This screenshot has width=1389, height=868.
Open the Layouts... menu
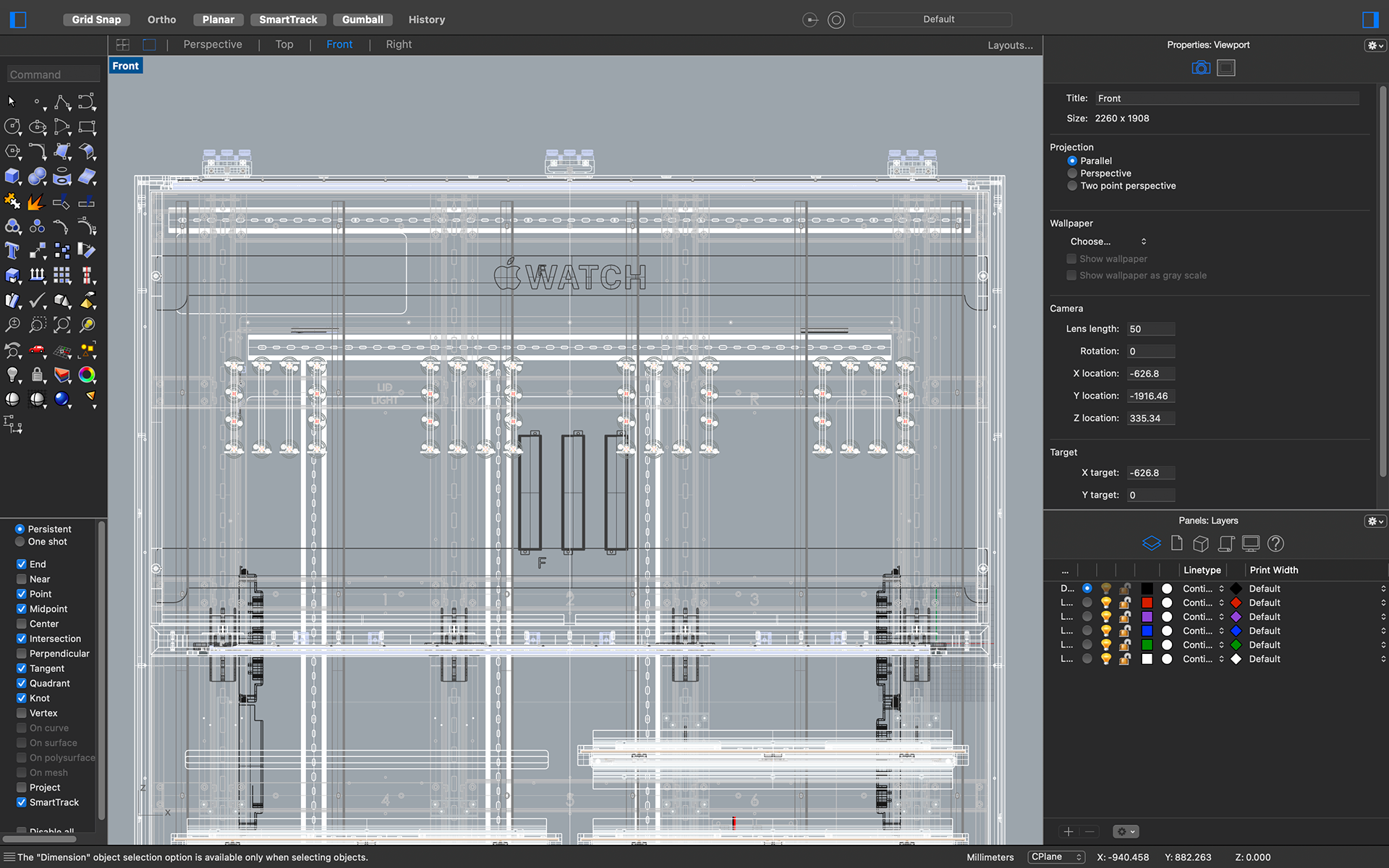[x=1010, y=45]
